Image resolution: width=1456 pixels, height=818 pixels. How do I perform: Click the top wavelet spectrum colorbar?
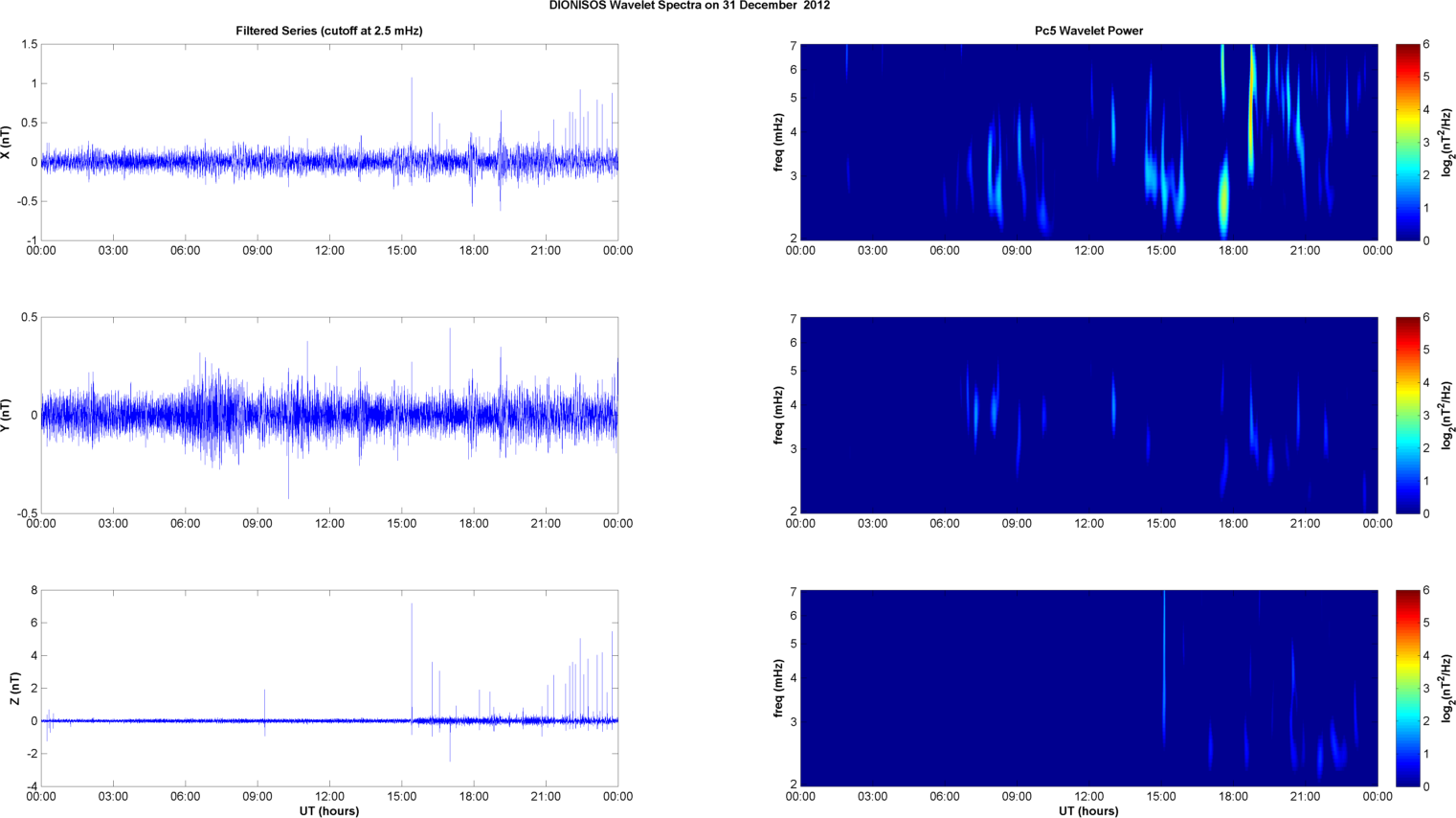click(x=1407, y=142)
